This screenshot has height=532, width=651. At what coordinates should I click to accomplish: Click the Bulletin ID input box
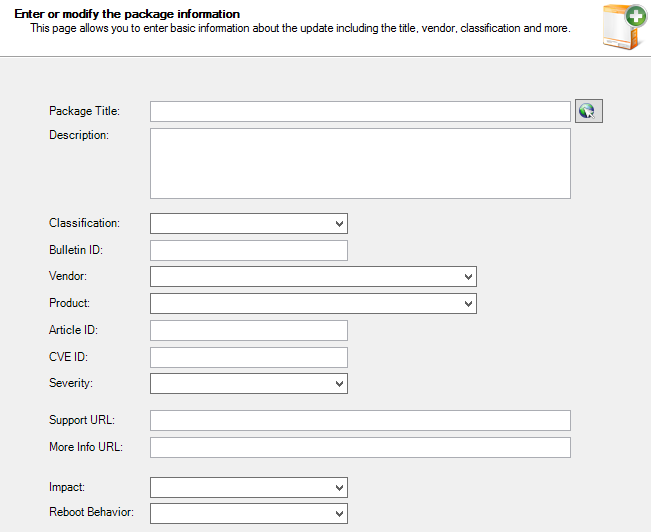(x=248, y=250)
